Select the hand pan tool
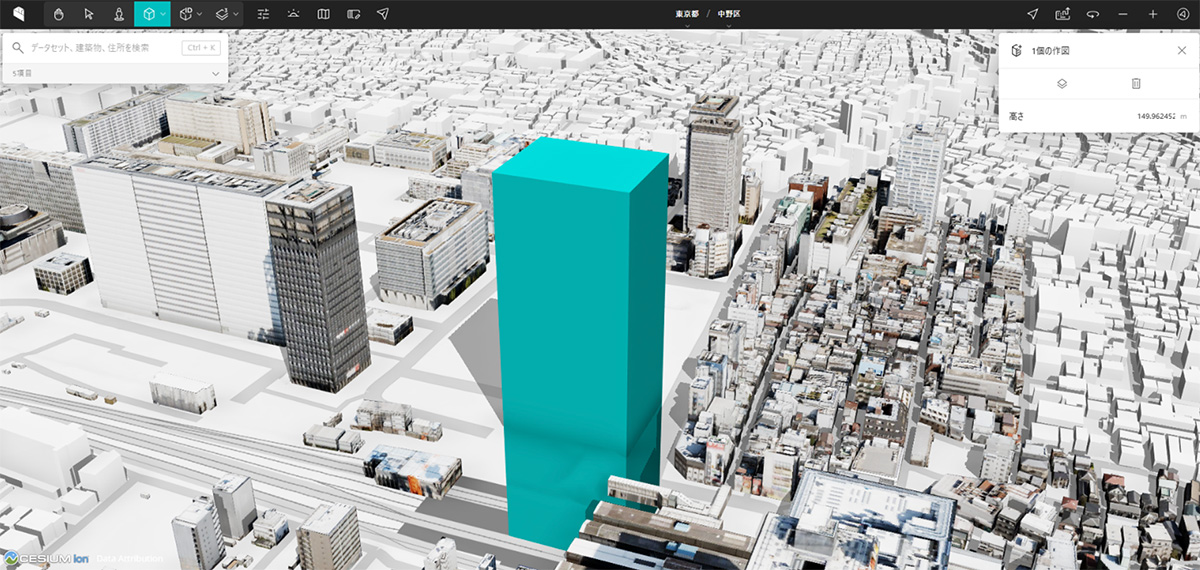 59,14
